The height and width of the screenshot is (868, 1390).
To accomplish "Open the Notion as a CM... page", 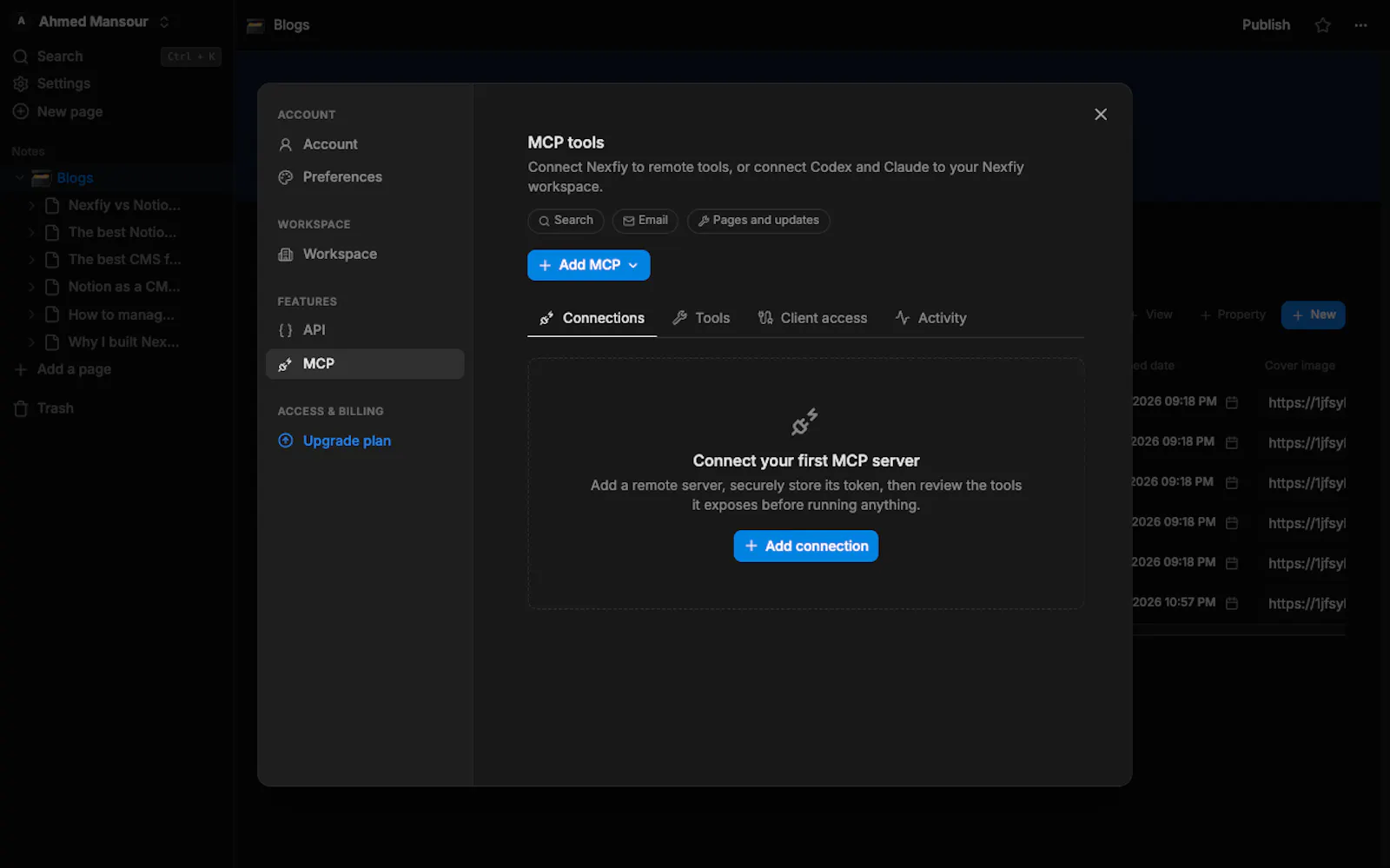I will (x=124, y=287).
